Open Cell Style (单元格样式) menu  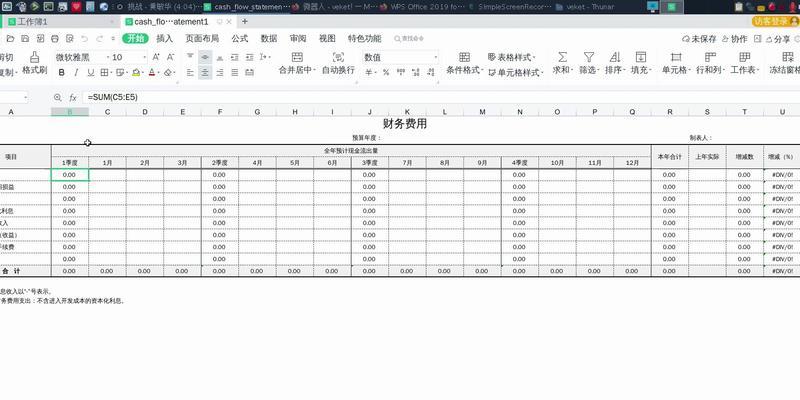515,72
